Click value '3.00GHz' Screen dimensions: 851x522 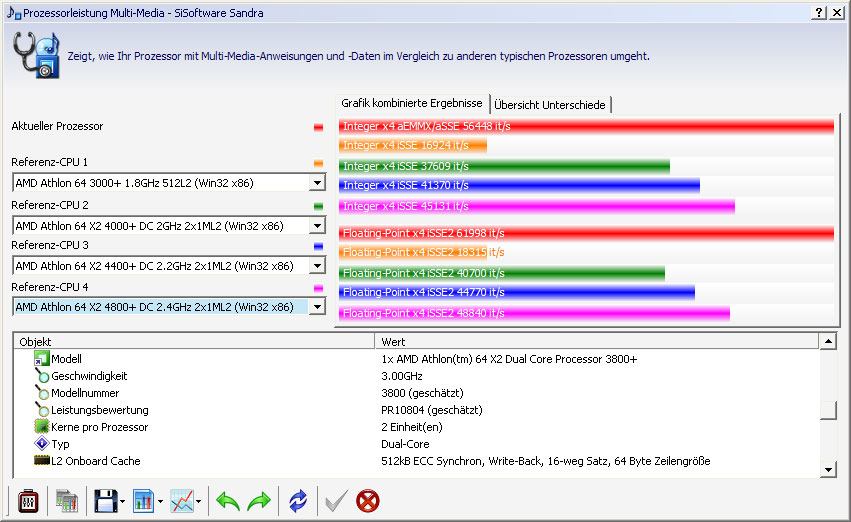402,375
